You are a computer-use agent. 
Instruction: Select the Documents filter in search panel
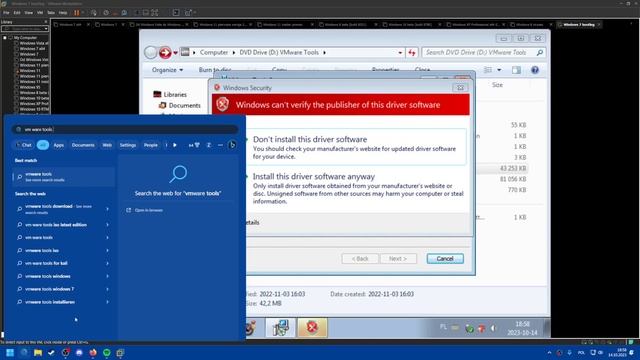pyautogui.click(x=83, y=145)
